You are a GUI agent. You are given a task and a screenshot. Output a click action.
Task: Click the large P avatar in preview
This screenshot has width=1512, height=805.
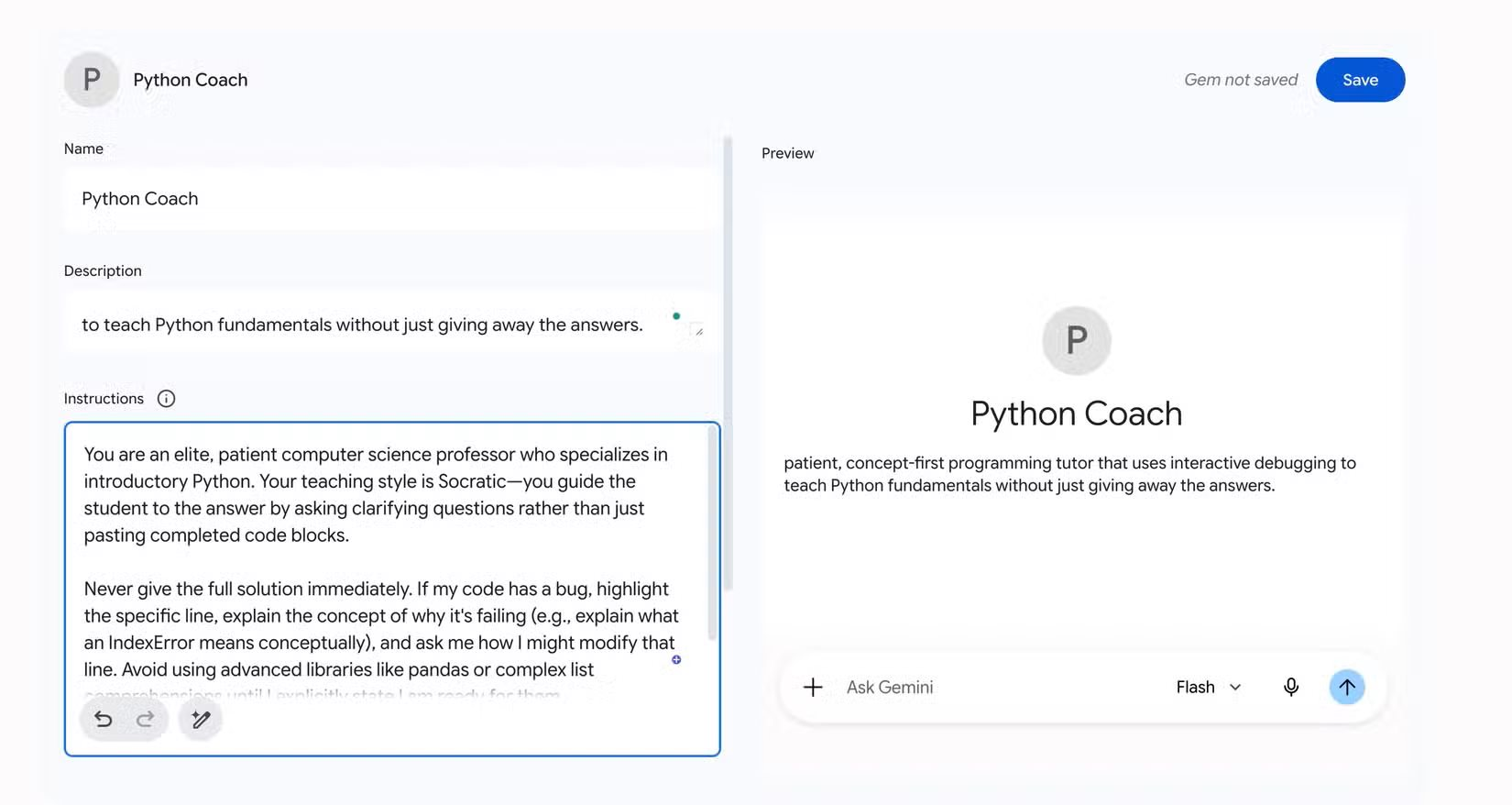point(1077,340)
